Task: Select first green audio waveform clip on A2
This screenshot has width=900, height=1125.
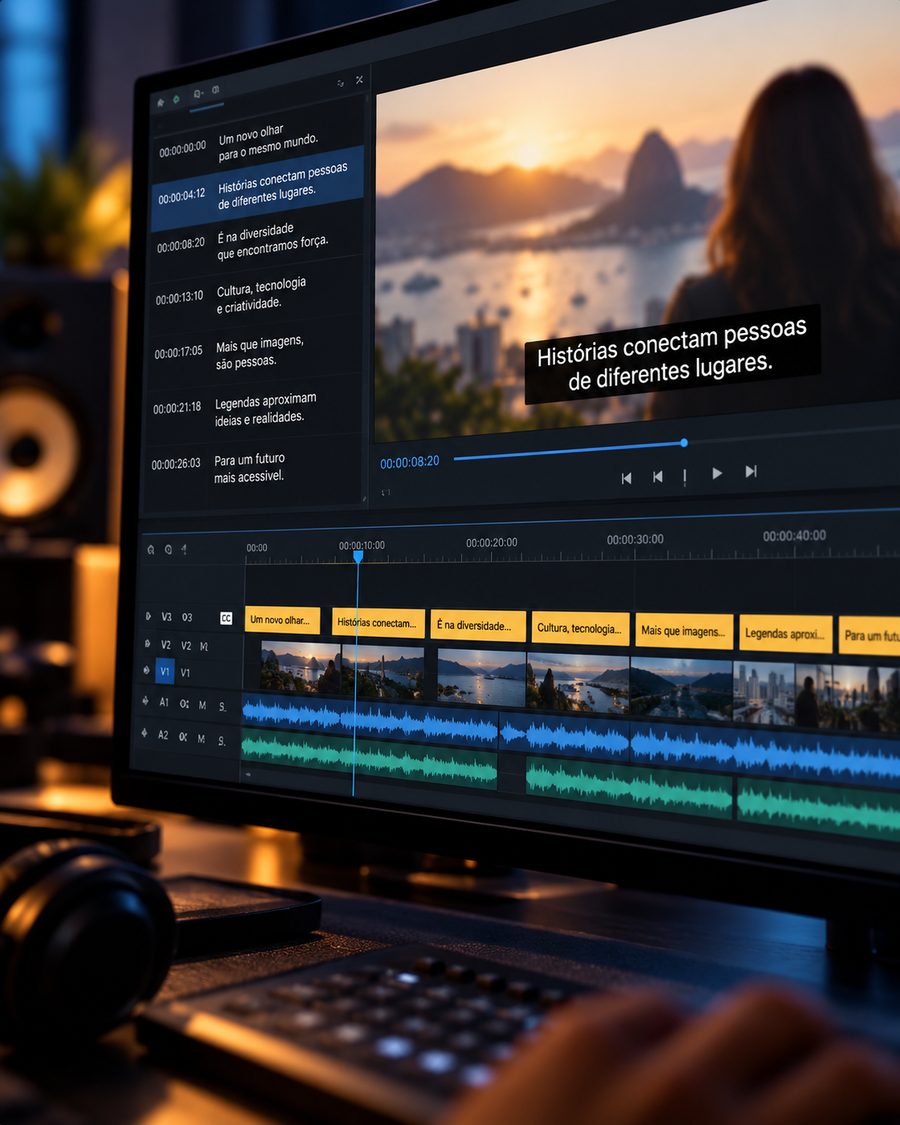Action: coord(369,758)
